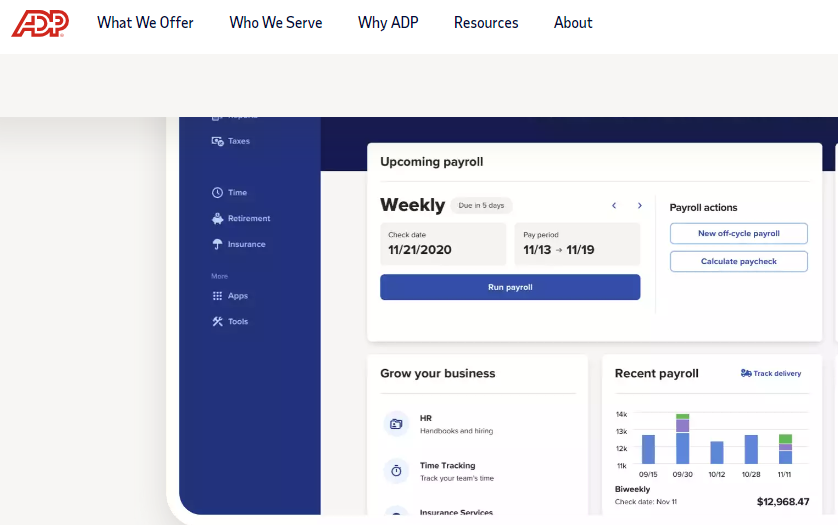
Task: Click the Recent payroll heading
Action: pos(656,373)
